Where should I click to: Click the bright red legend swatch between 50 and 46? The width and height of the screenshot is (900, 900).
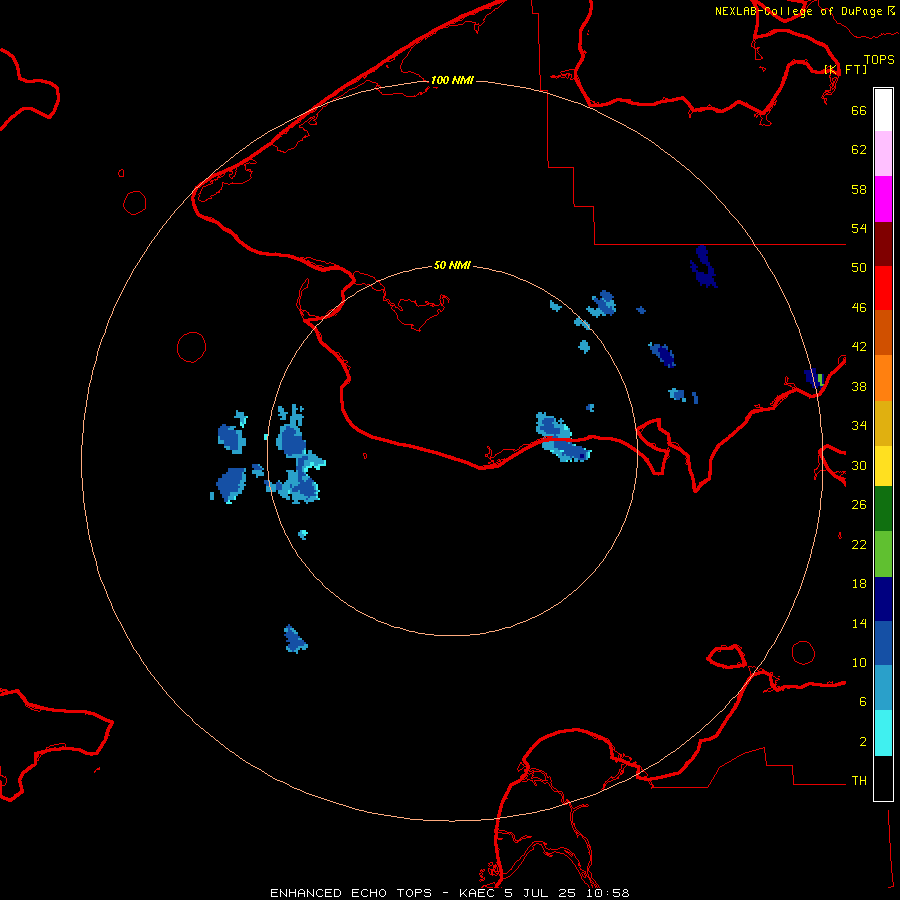click(883, 288)
